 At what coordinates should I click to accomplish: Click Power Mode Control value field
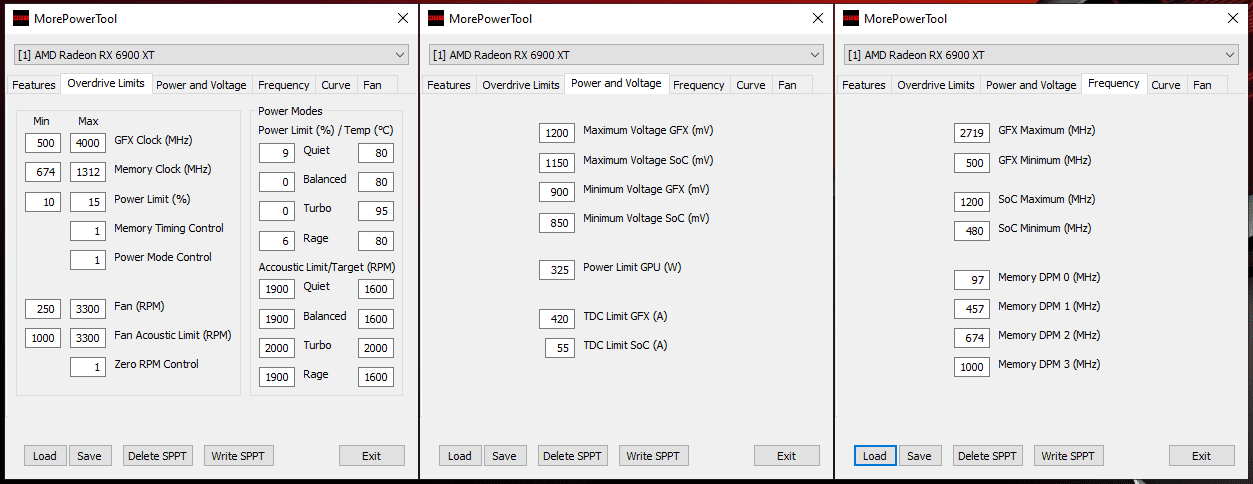coord(88,260)
